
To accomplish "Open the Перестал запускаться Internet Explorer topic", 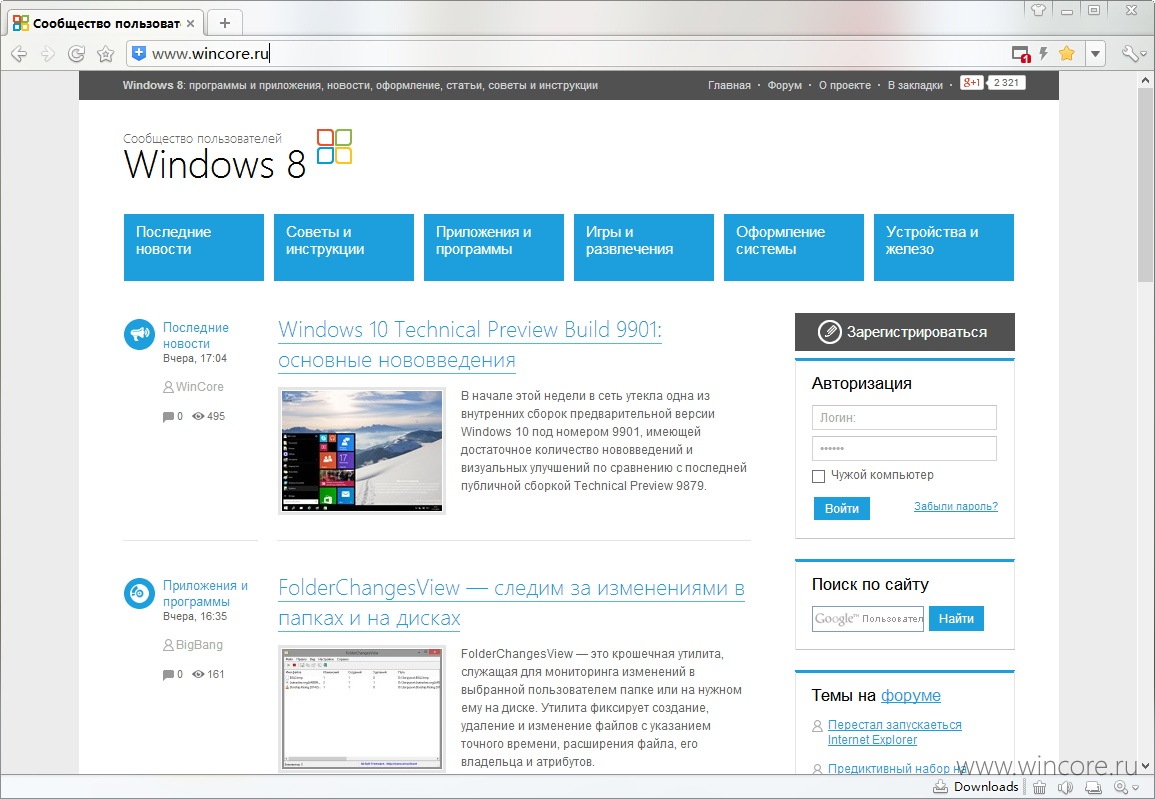I will (x=895, y=732).
